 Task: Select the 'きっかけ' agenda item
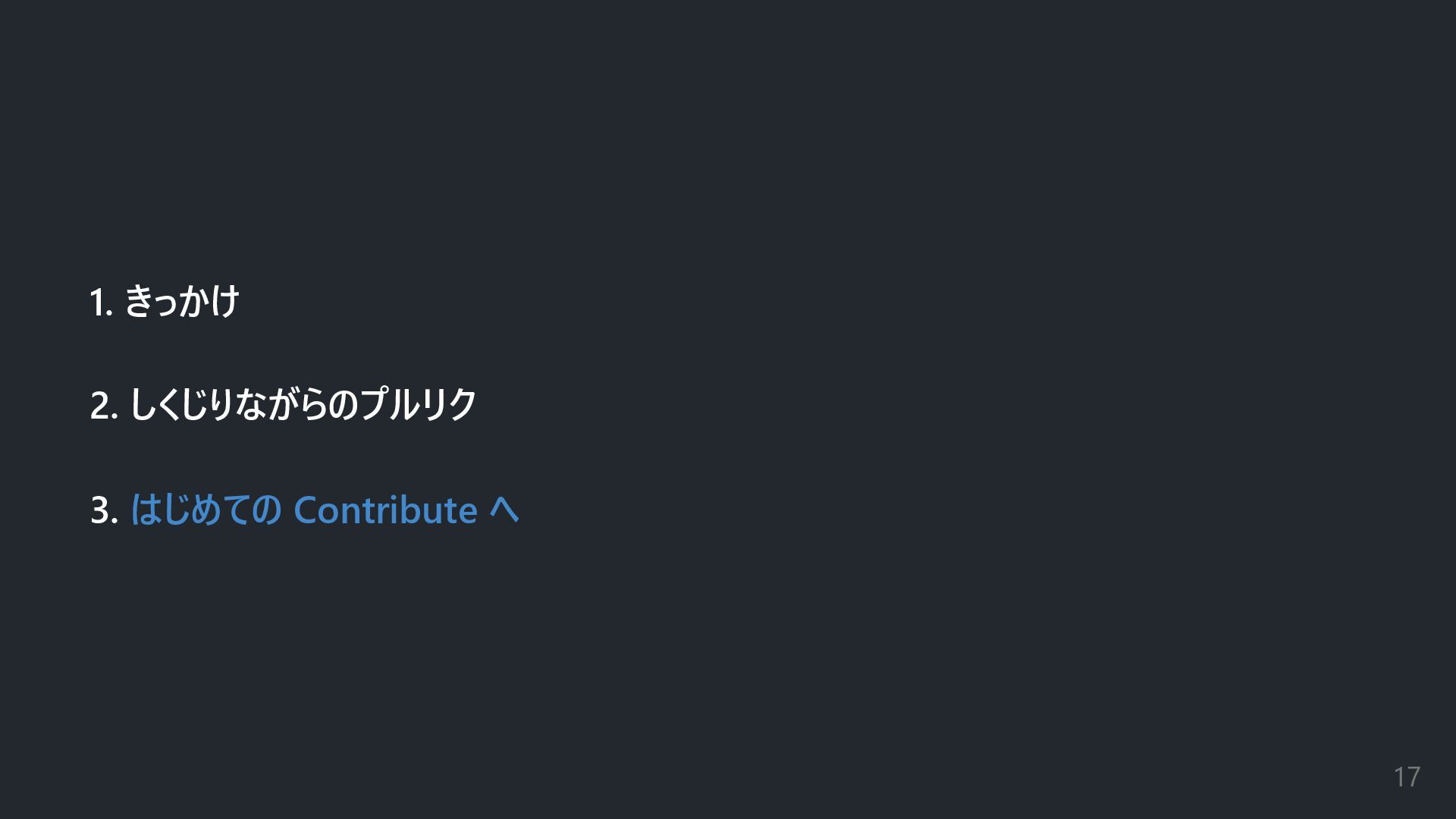181,301
